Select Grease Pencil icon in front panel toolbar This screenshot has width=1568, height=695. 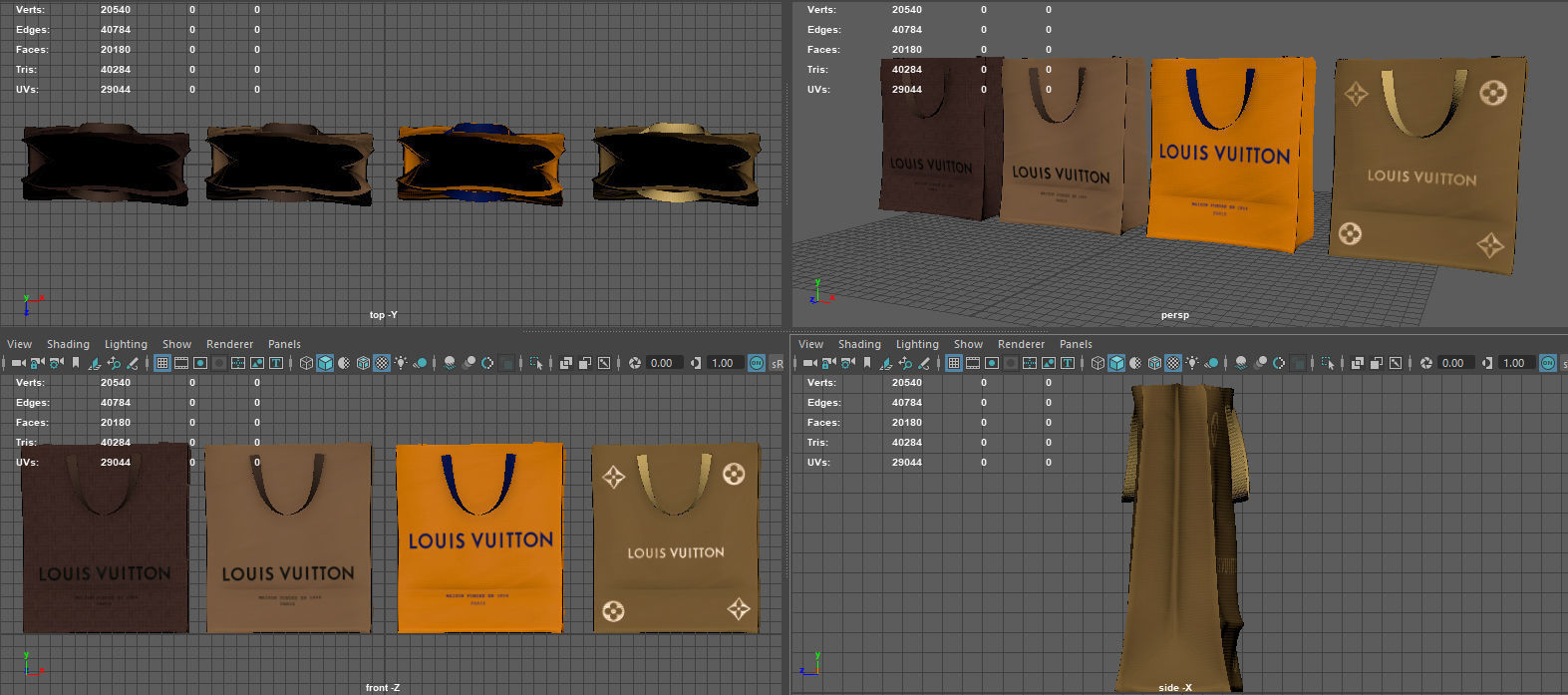pos(132,363)
